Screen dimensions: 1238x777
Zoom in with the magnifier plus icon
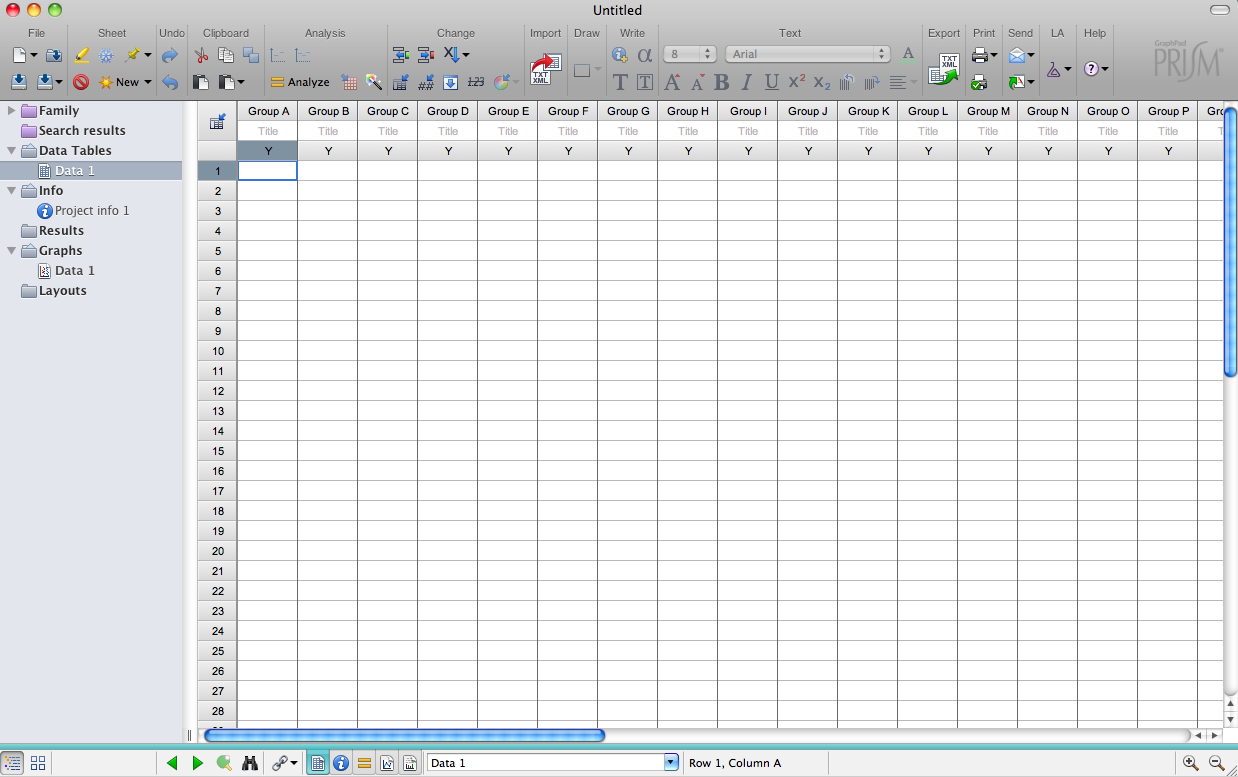(1190, 763)
